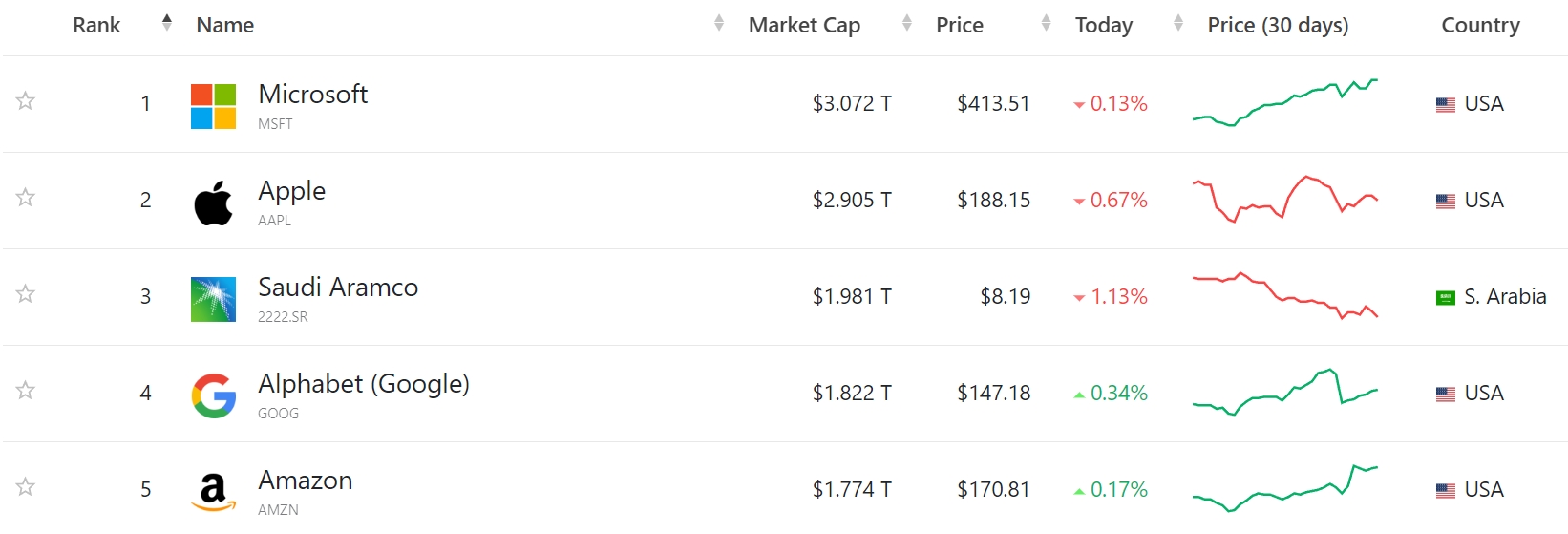The height and width of the screenshot is (534, 1568).
Task: Click the Today column header
Action: click(1104, 26)
